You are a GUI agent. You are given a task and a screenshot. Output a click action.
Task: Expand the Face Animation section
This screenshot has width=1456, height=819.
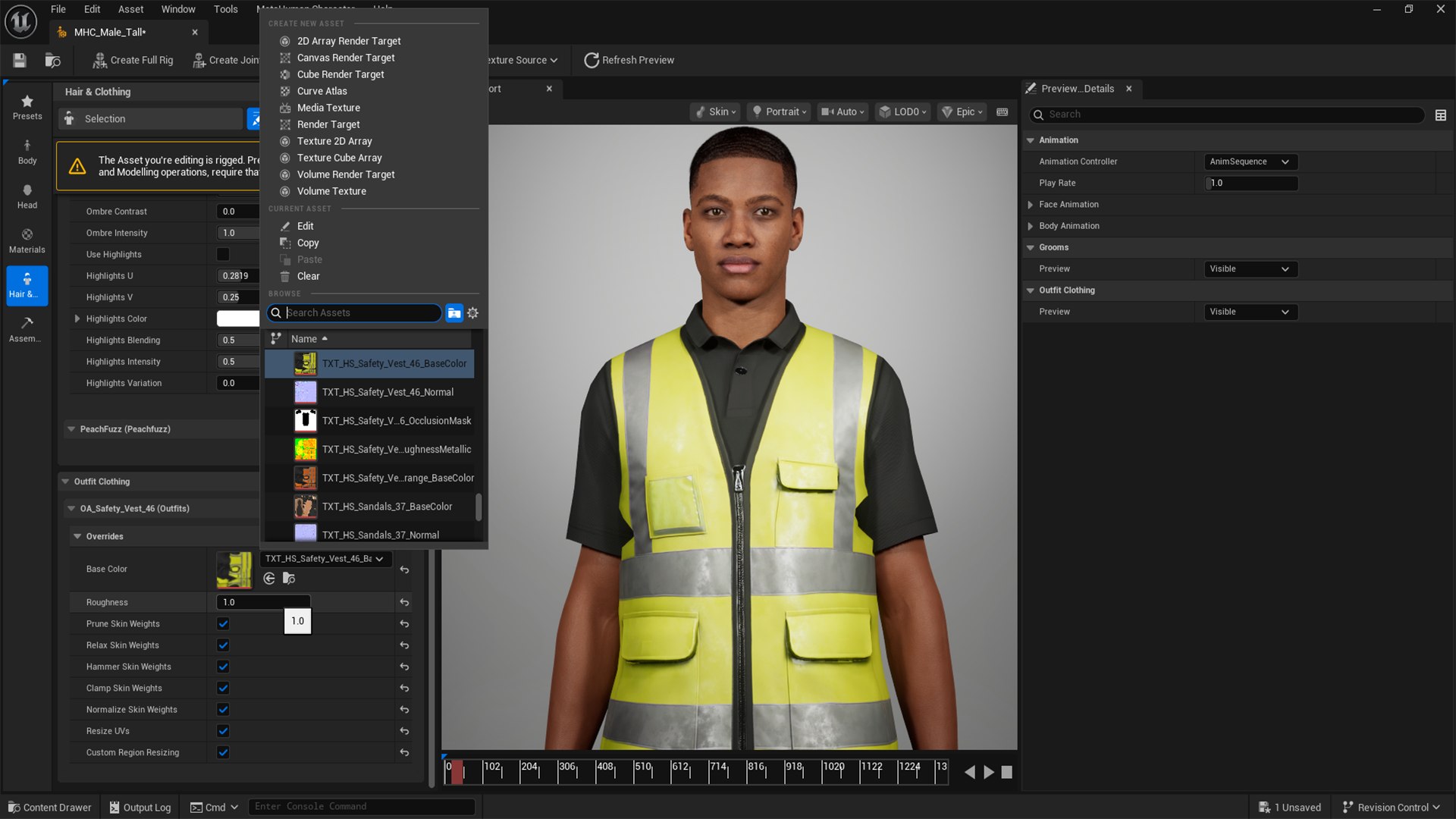coord(1030,205)
